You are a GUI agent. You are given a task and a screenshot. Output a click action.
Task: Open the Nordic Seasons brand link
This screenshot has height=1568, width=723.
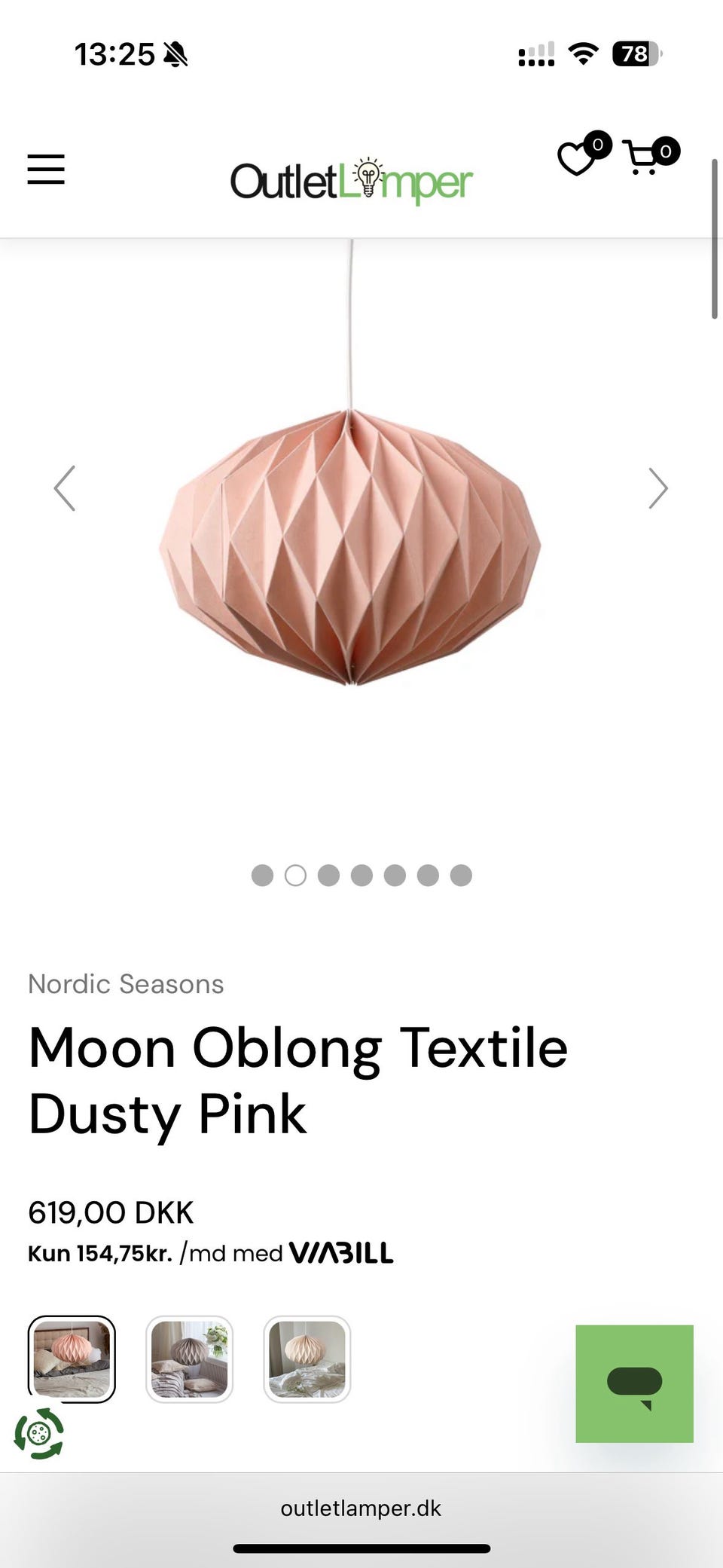126,984
